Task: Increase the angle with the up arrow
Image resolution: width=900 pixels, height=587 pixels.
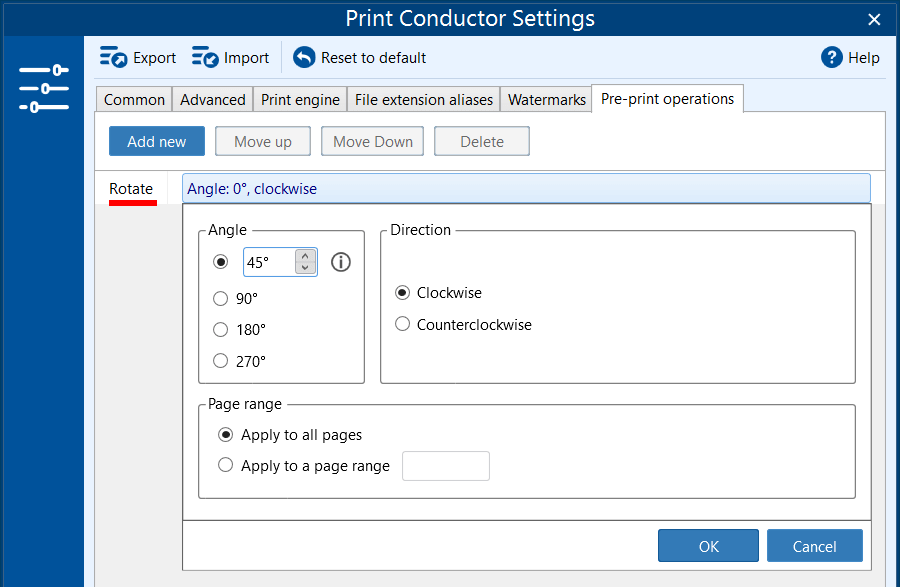Action: 306,256
